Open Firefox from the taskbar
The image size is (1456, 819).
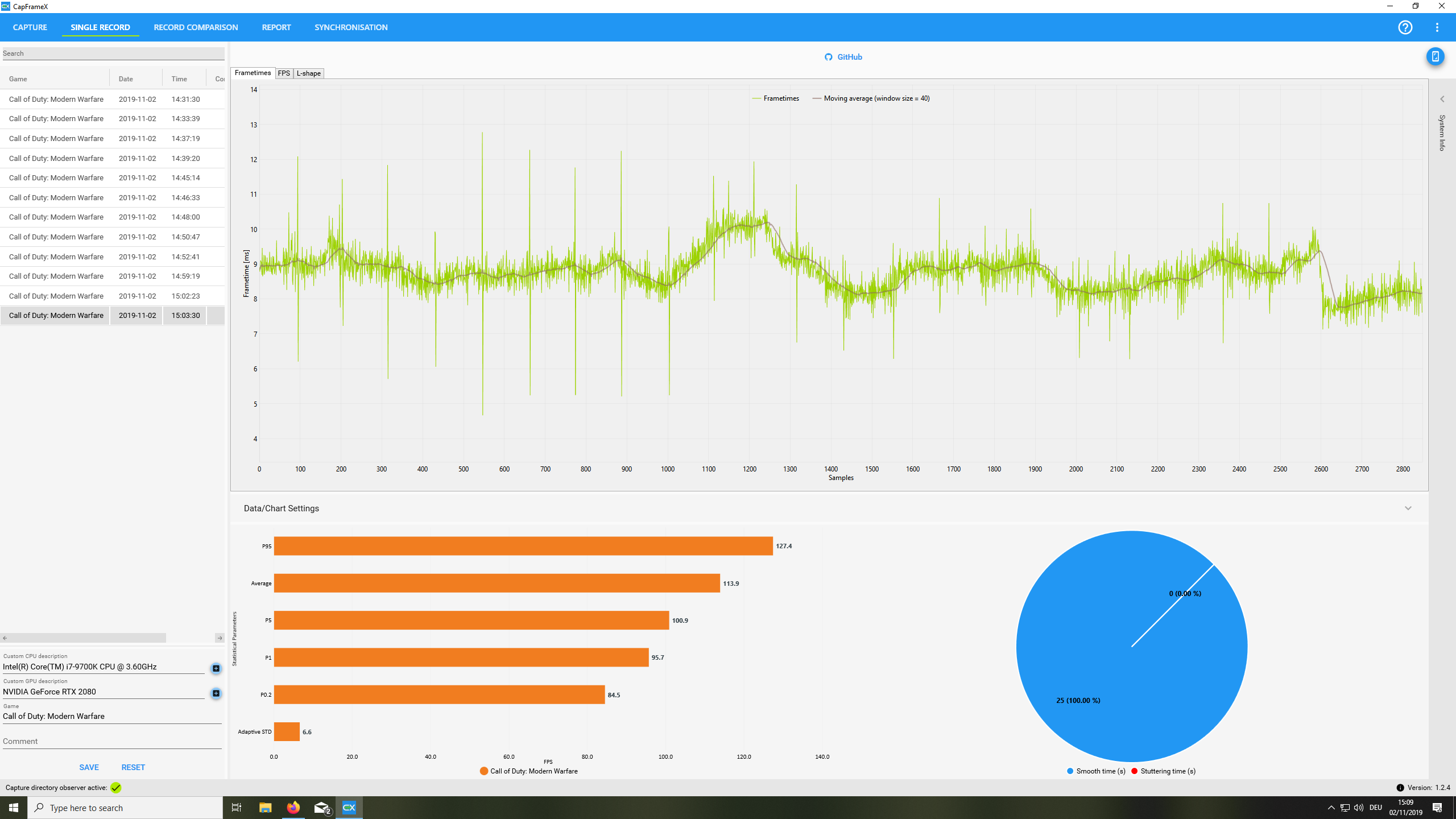[293, 808]
